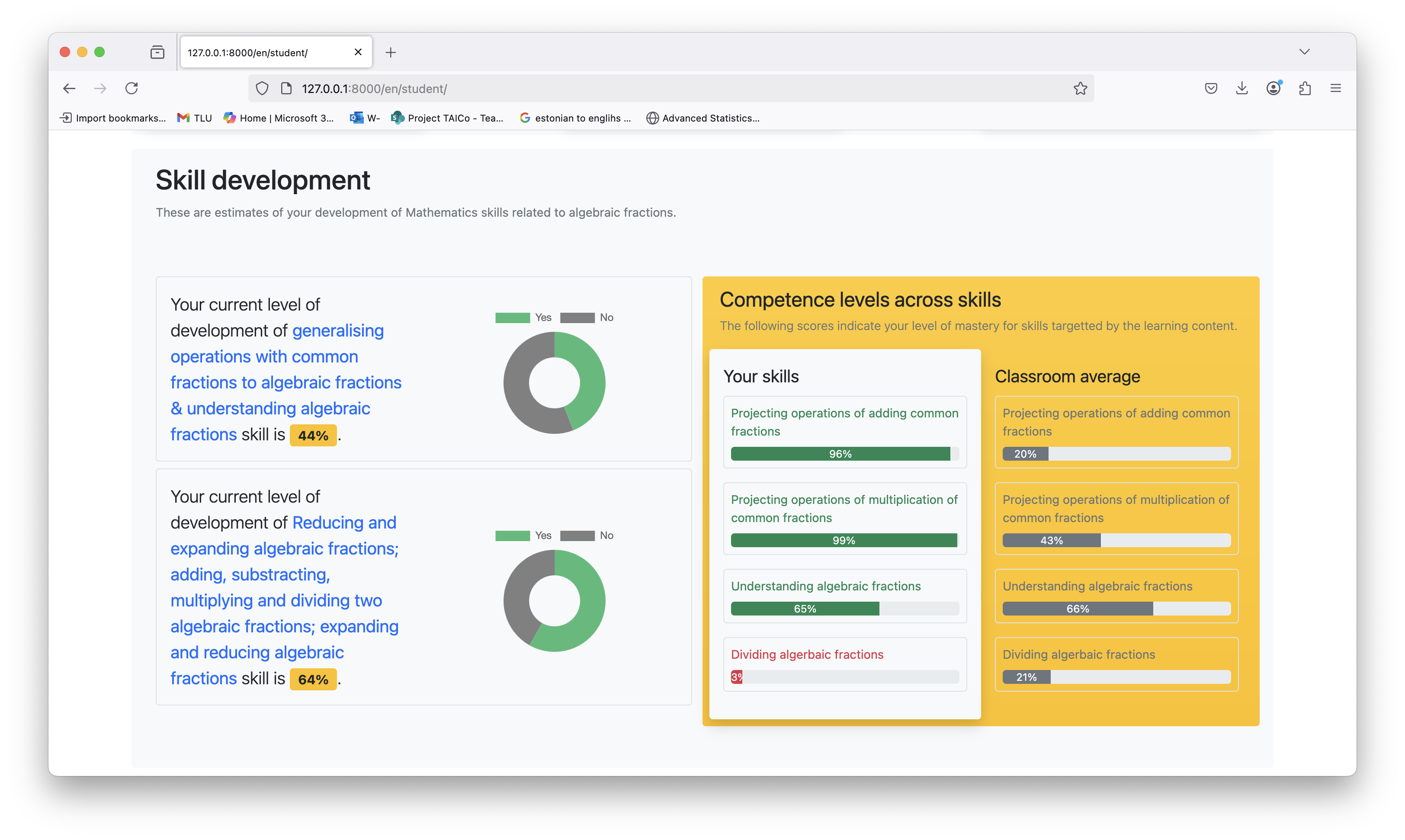Select 'Projecting operations of multiplication' in Your skills
The width and height of the screenshot is (1405, 840).
(844, 508)
